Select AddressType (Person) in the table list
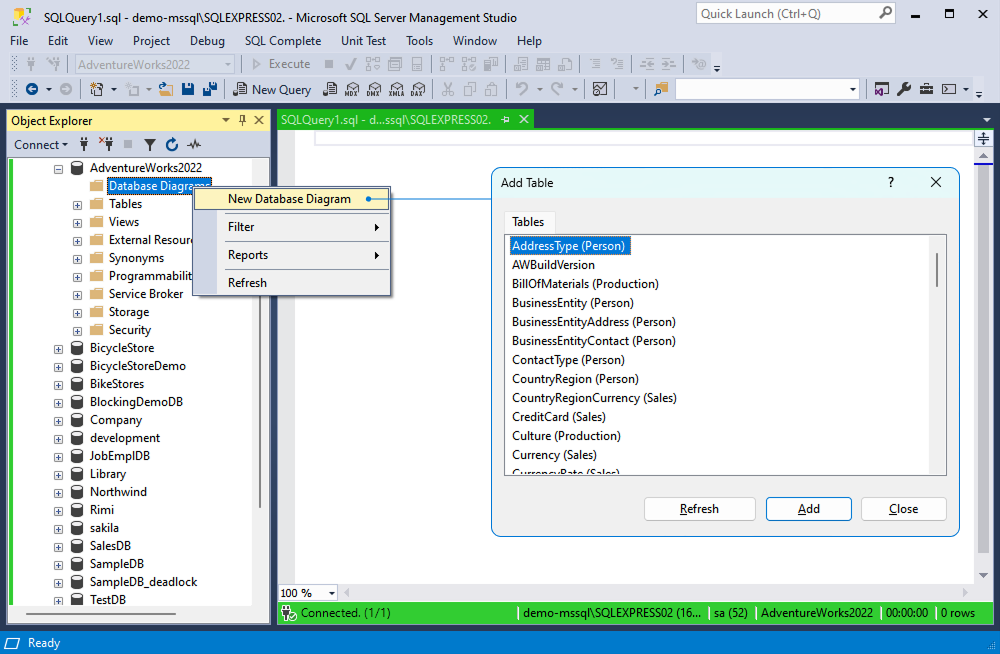1000x654 pixels. click(x=569, y=245)
